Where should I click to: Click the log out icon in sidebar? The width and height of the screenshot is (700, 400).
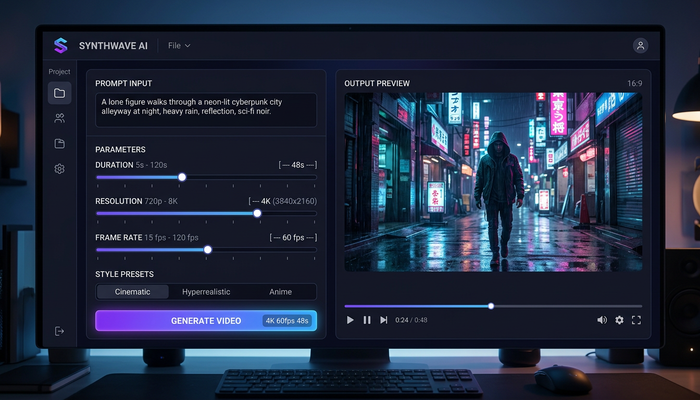pos(59,331)
